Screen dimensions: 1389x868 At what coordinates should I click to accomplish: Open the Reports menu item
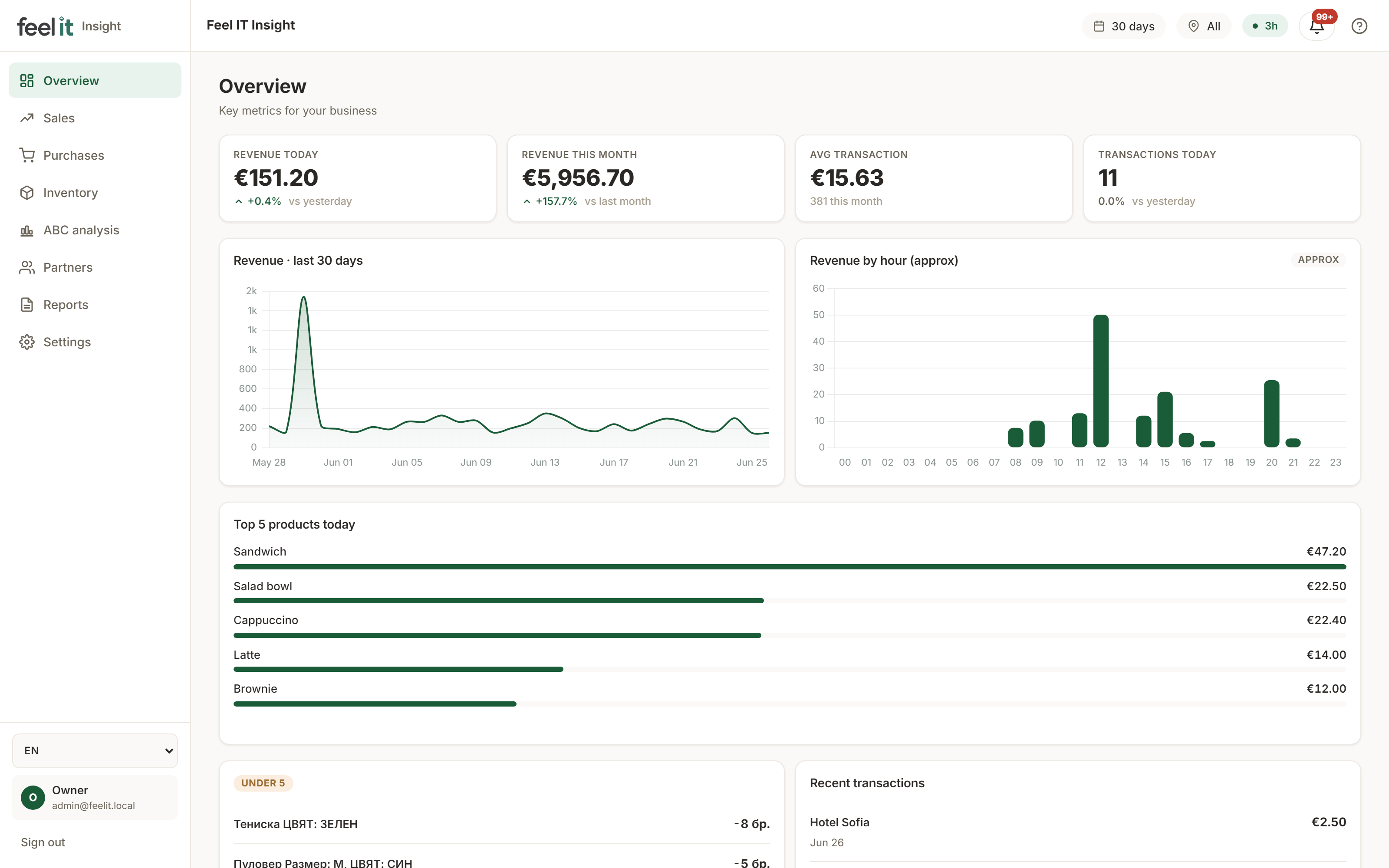coord(95,304)
